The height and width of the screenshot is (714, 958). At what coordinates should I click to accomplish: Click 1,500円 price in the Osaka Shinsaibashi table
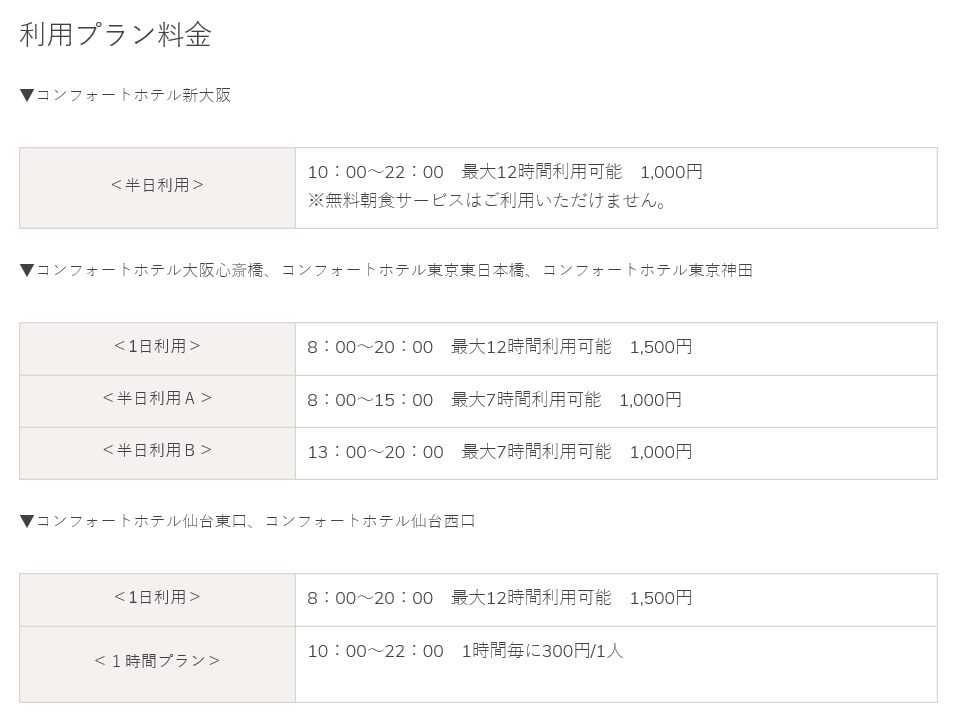(x=661, y=347)
